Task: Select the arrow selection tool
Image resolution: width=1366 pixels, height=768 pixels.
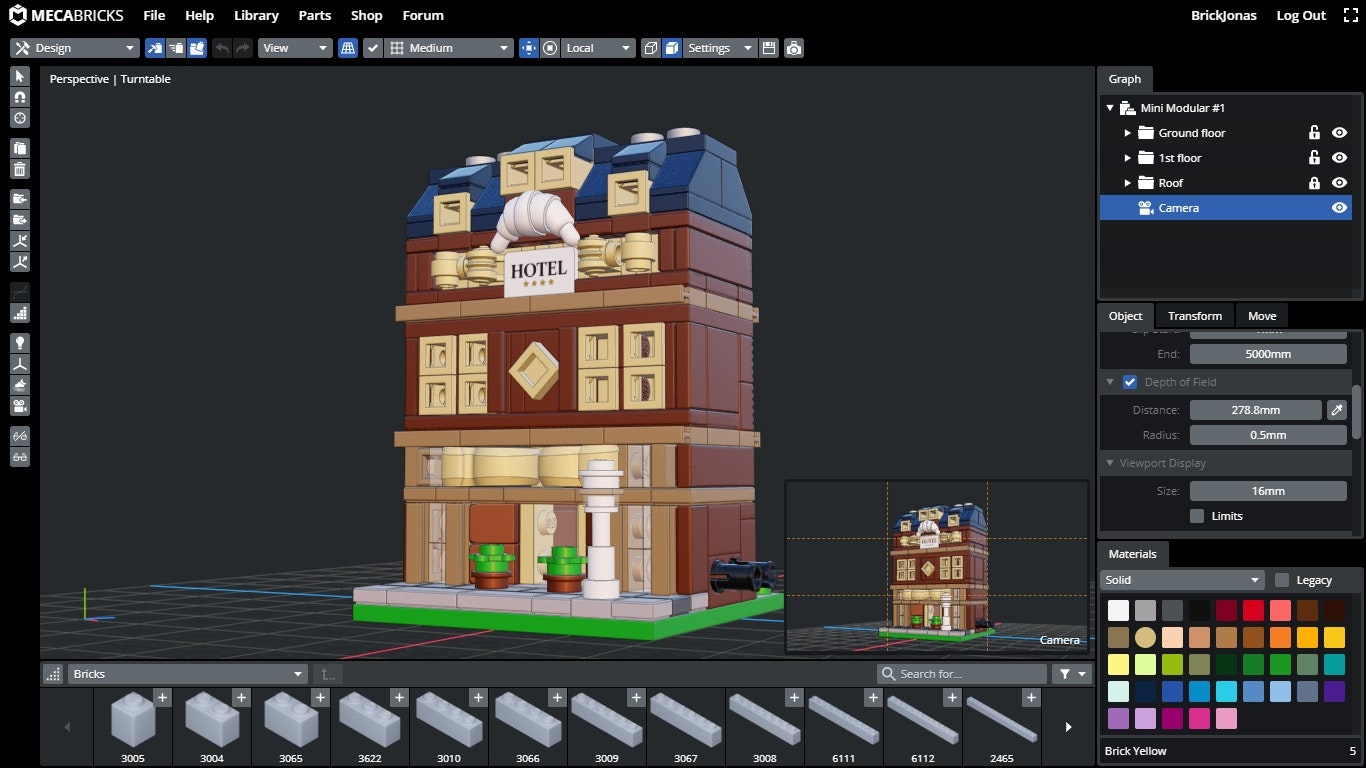Action: 19,76
